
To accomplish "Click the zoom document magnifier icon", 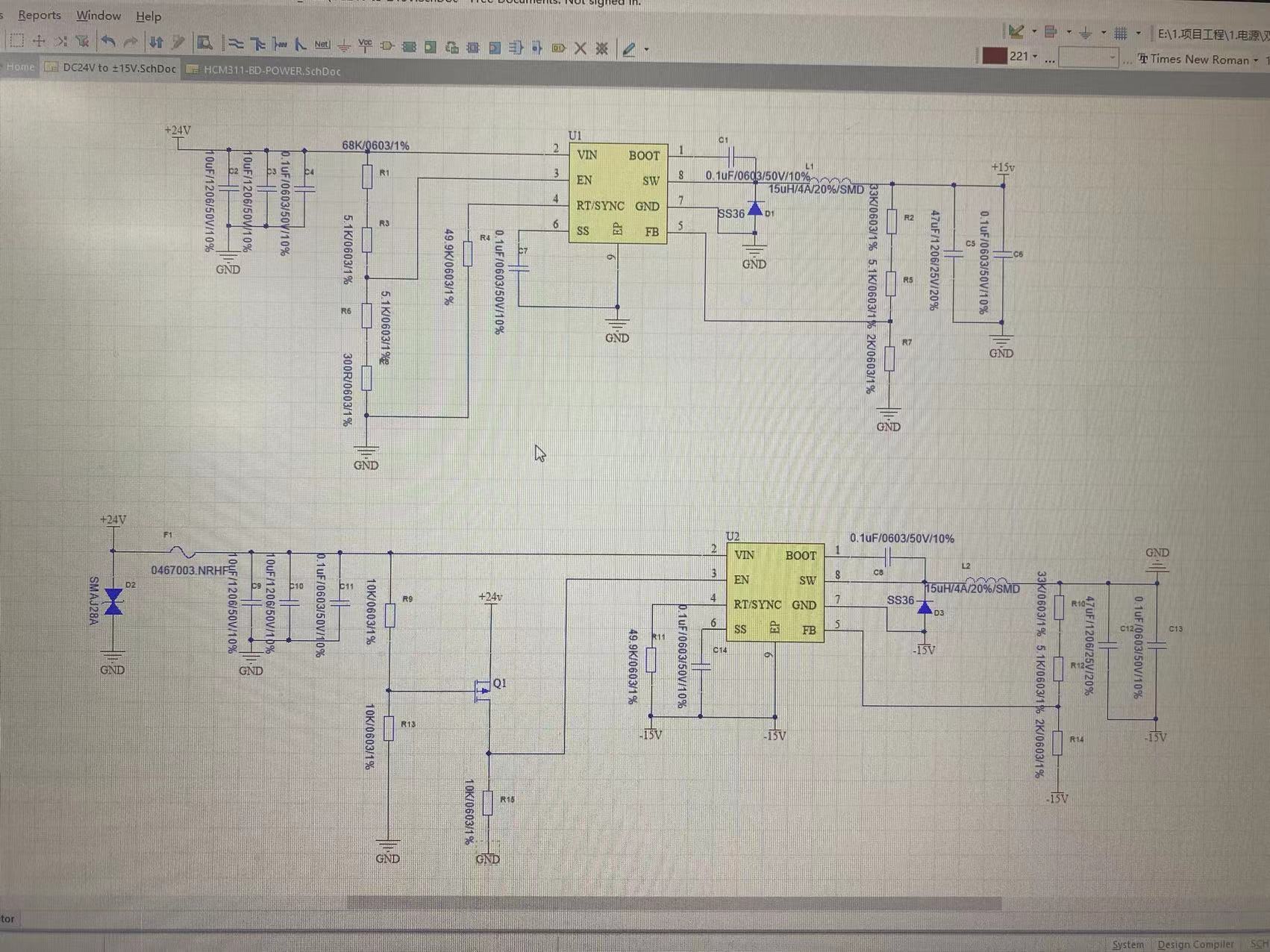I will [204, 43].
